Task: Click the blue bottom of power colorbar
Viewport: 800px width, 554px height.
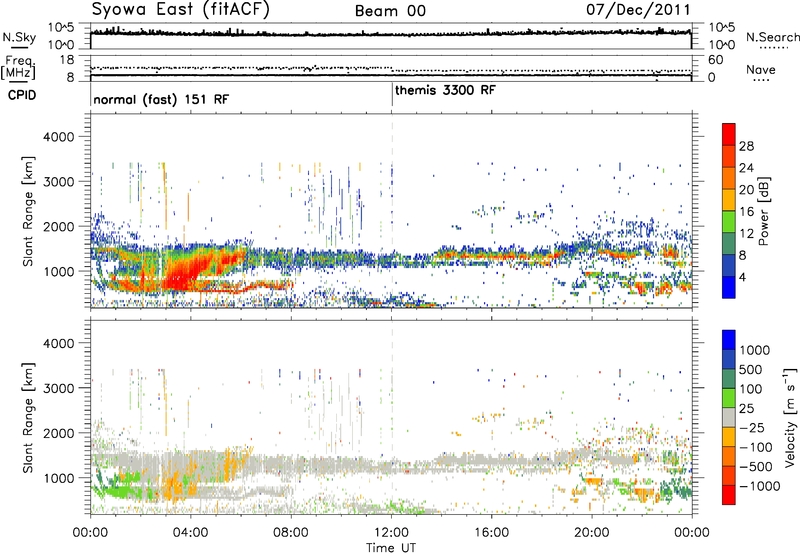Action: (x=729, y=287)
